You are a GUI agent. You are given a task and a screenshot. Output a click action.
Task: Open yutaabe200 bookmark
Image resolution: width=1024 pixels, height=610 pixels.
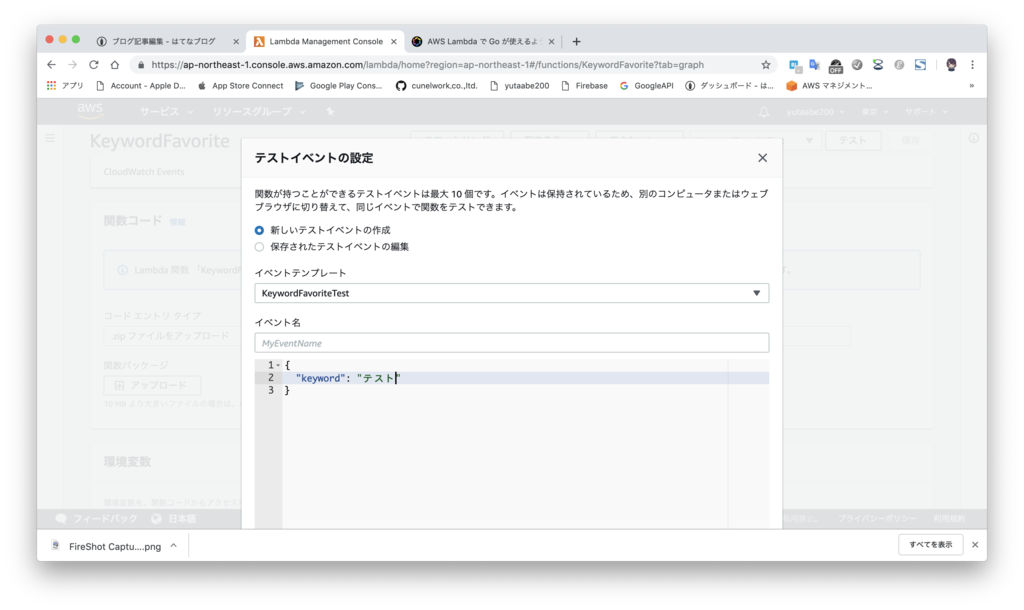[519, 86]
